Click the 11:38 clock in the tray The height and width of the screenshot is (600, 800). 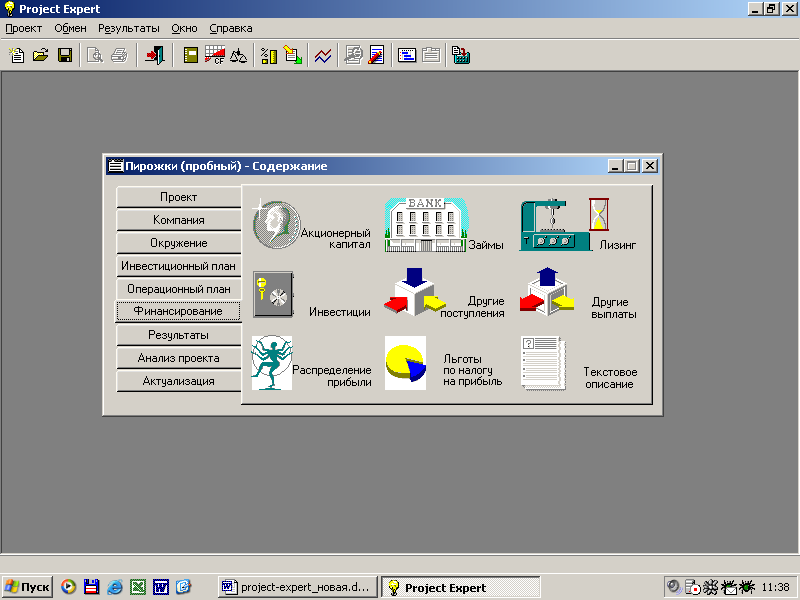(x=776, y=587)
